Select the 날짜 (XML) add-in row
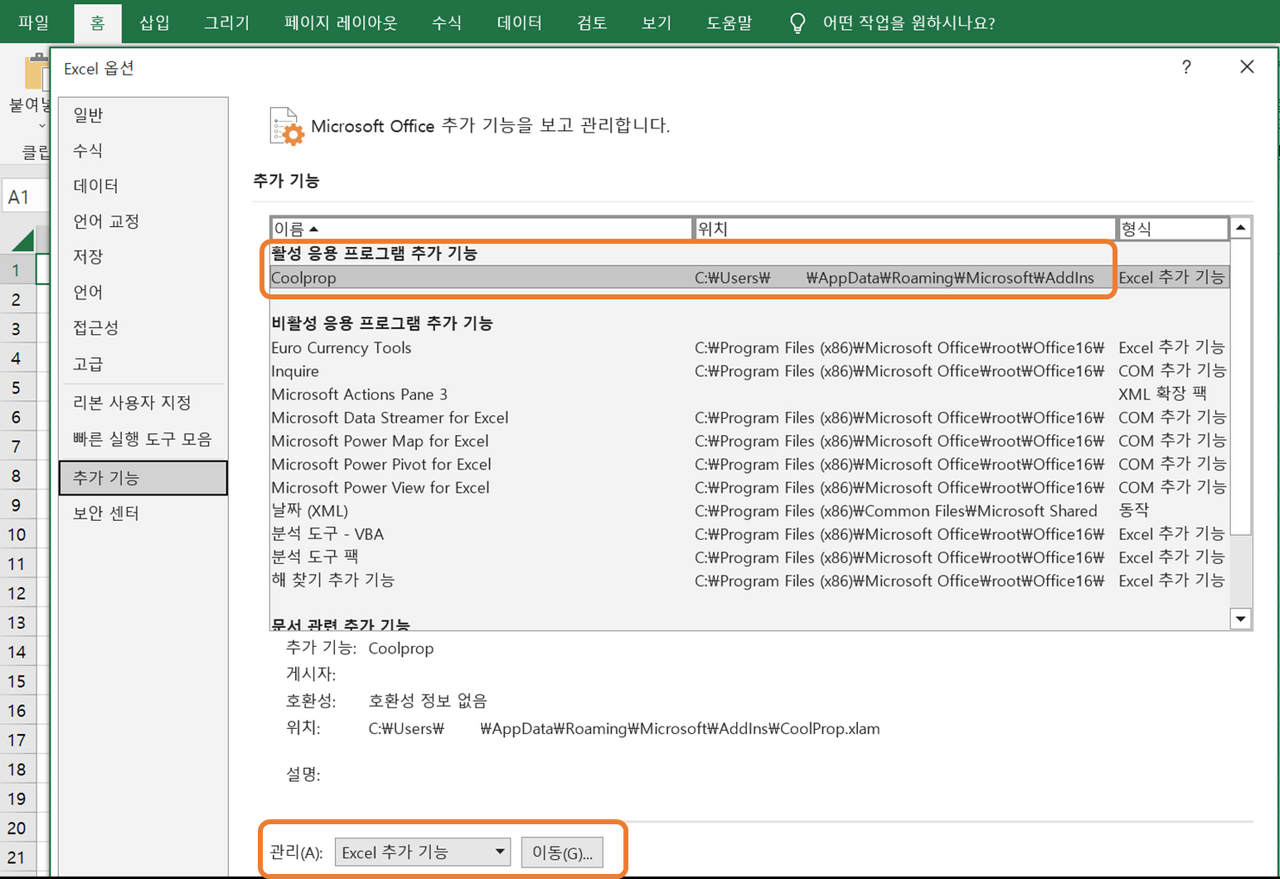 pyautogui.click(x=749, y=511)
